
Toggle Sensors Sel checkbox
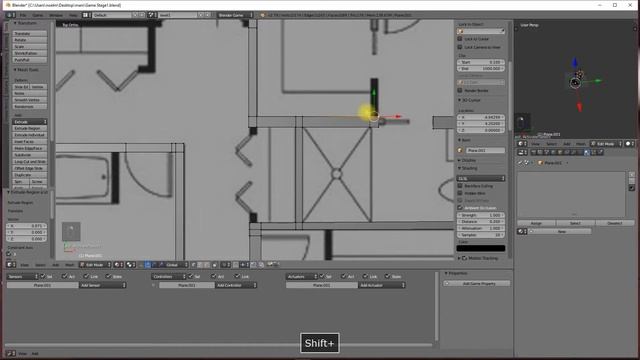(43, 276)
